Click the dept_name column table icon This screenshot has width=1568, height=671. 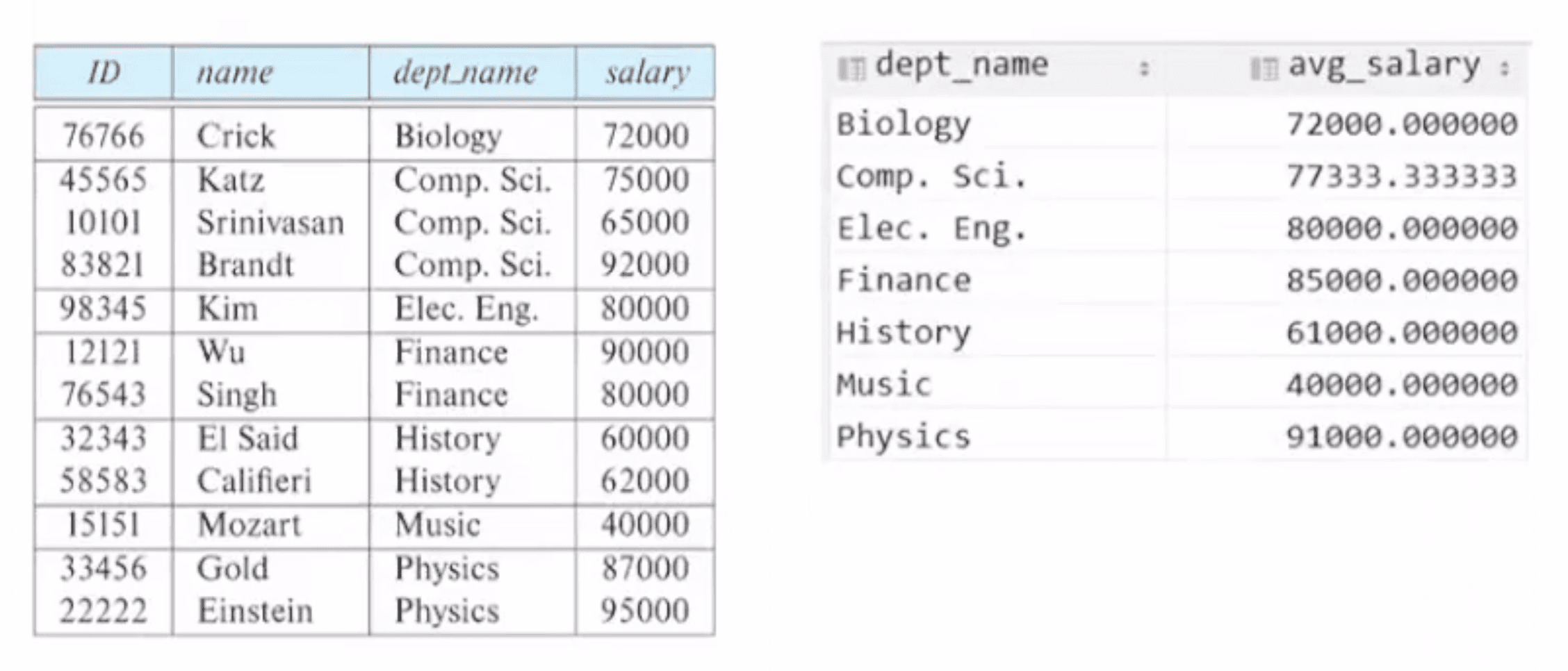click(x=851, y=69)
